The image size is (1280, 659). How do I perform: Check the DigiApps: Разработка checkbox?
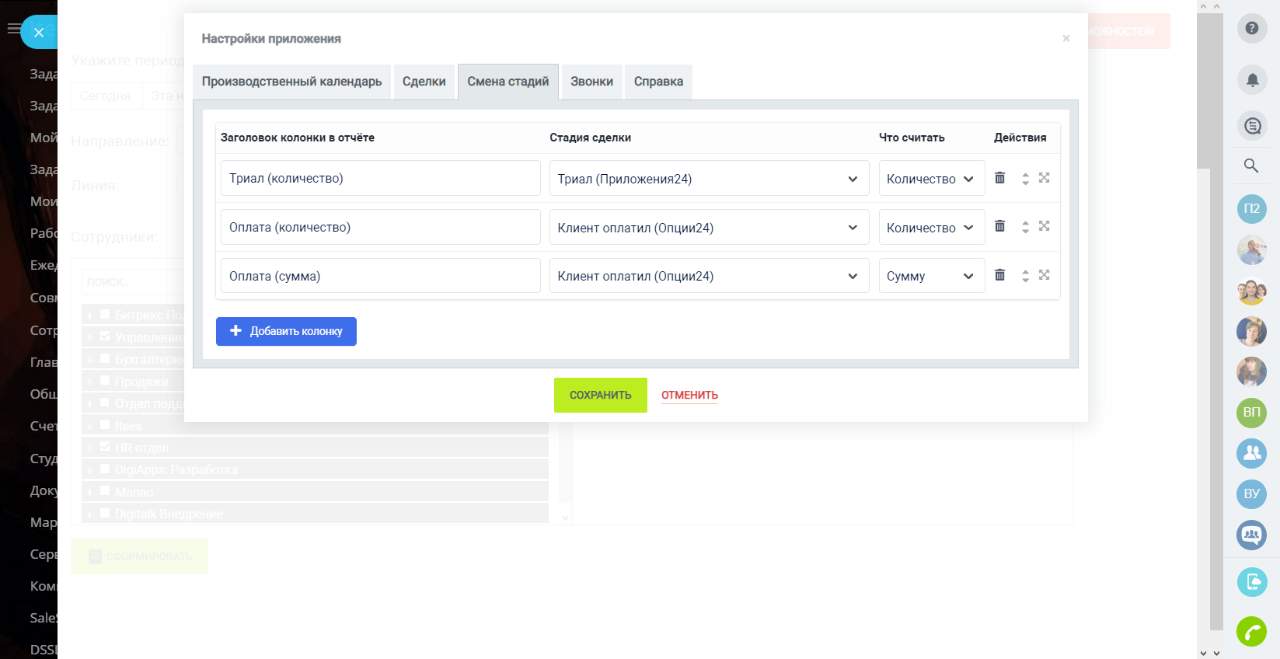(x=105, y=469)
